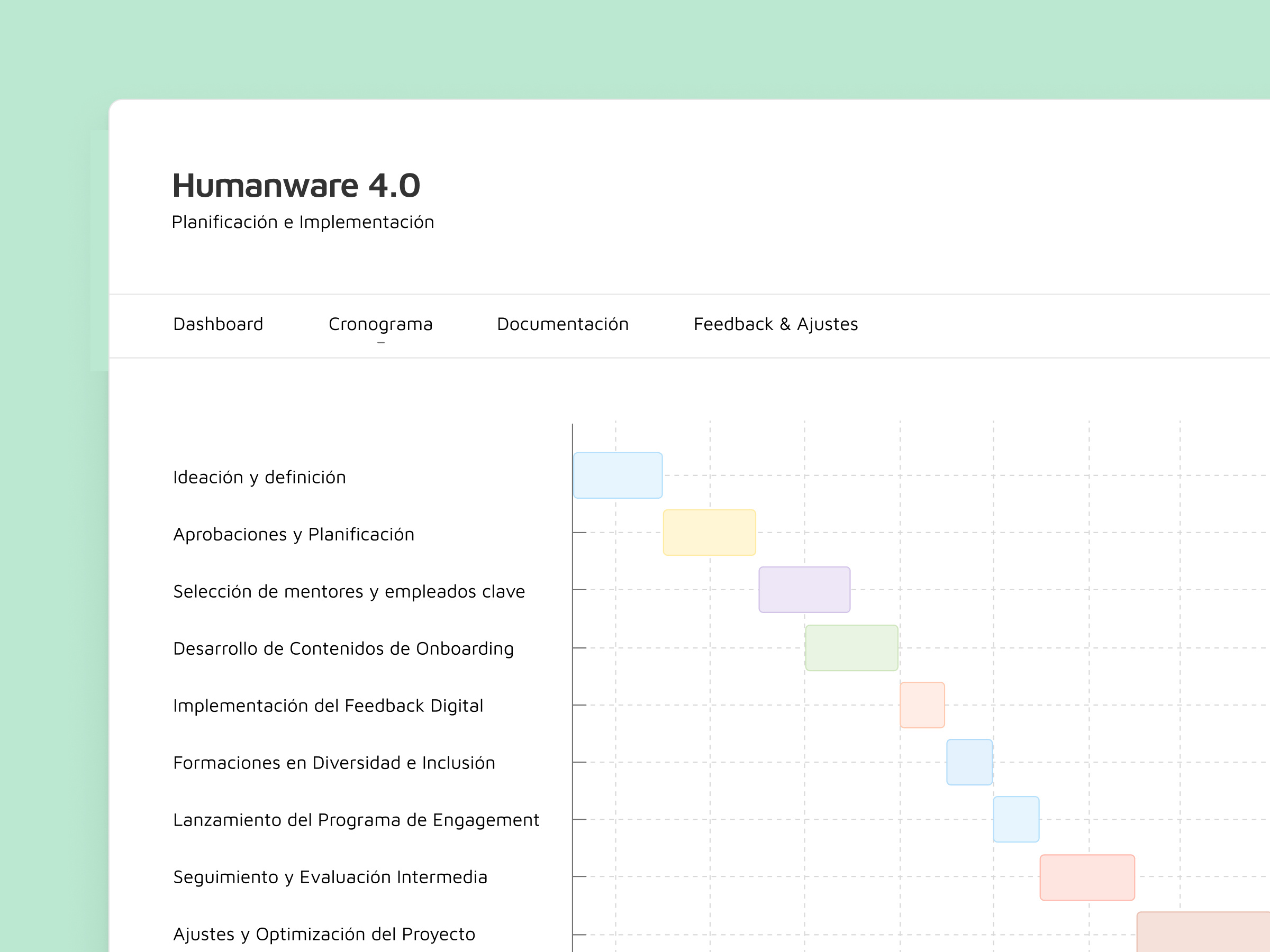Click the purple Selección de mentores bar
Image resolution: width=1270 pixels, height=952 pixels.
pyautogui.click(x=804, y=589)
